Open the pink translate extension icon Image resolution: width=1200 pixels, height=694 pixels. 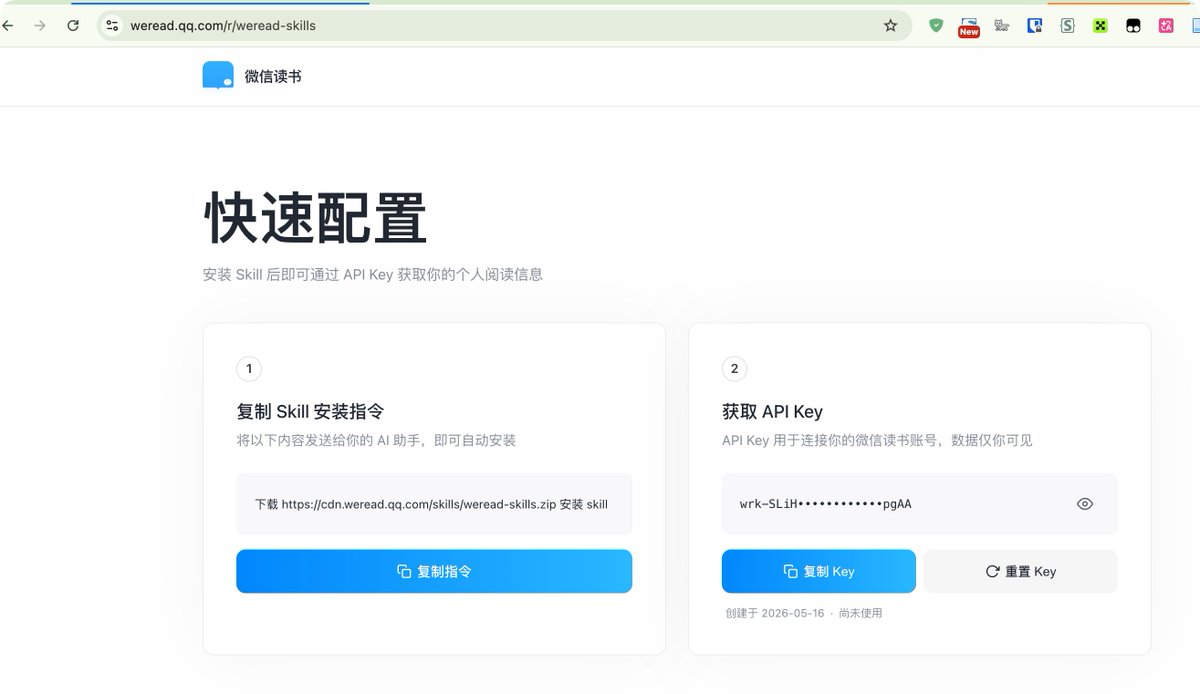pos(1166,26)
